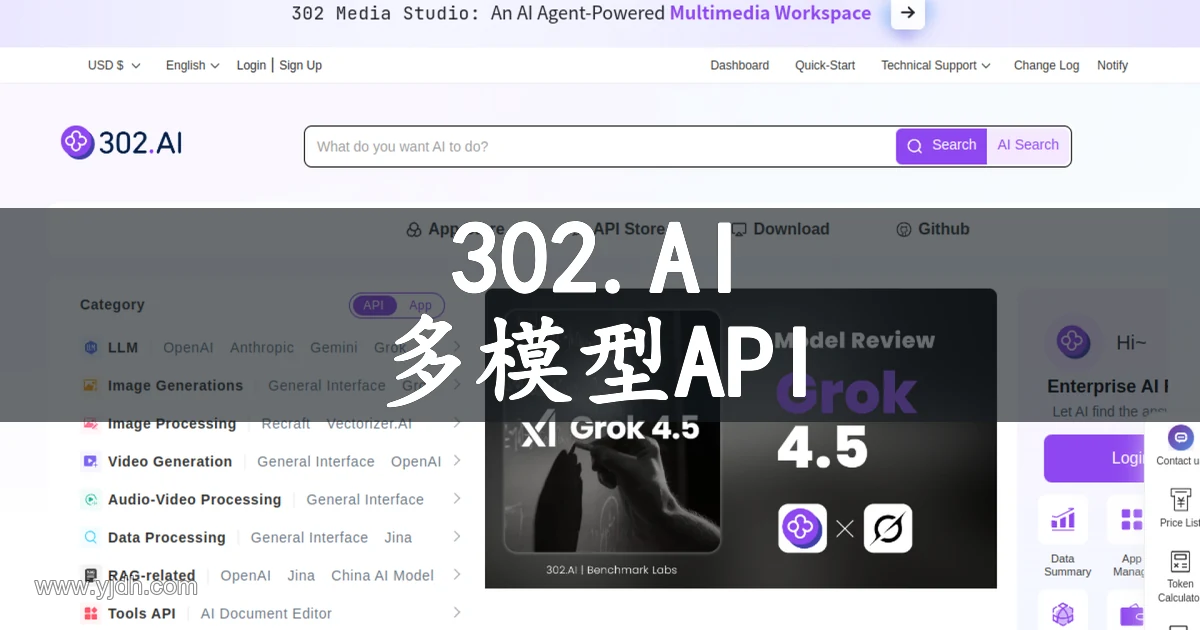
Task: Open the Token Calculator icon
Action: coord(1181,561)
